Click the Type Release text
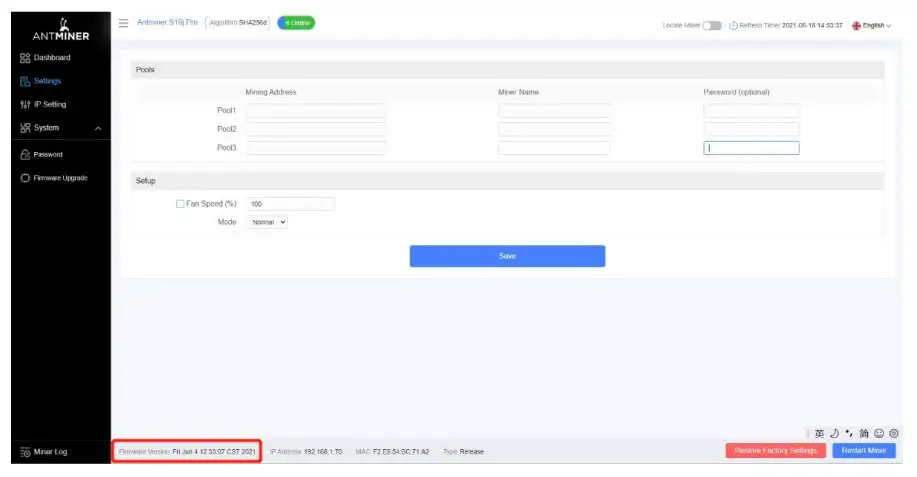Image resolution: width=917 pixels, height=477 pixels. pos(463,452)
